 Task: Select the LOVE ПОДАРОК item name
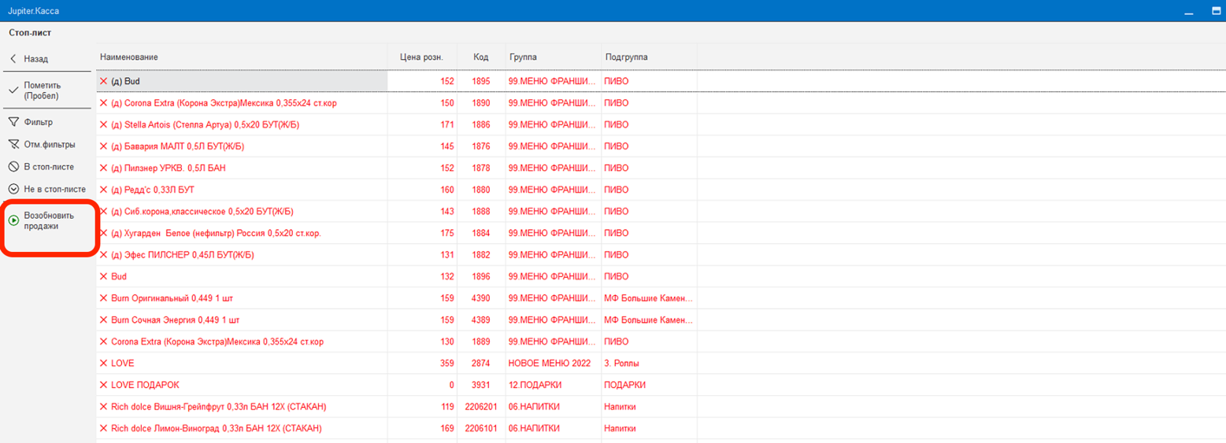pyautogui.click(x=145, y=385)
